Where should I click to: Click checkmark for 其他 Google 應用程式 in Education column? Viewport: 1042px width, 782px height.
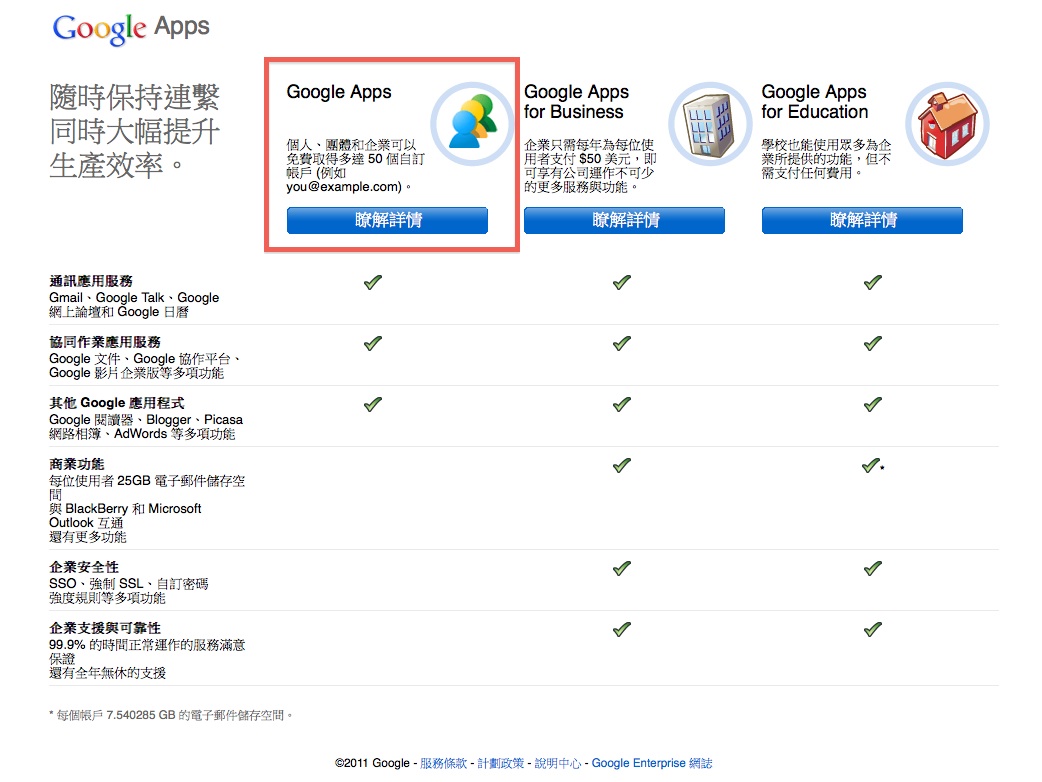[873, 404]
